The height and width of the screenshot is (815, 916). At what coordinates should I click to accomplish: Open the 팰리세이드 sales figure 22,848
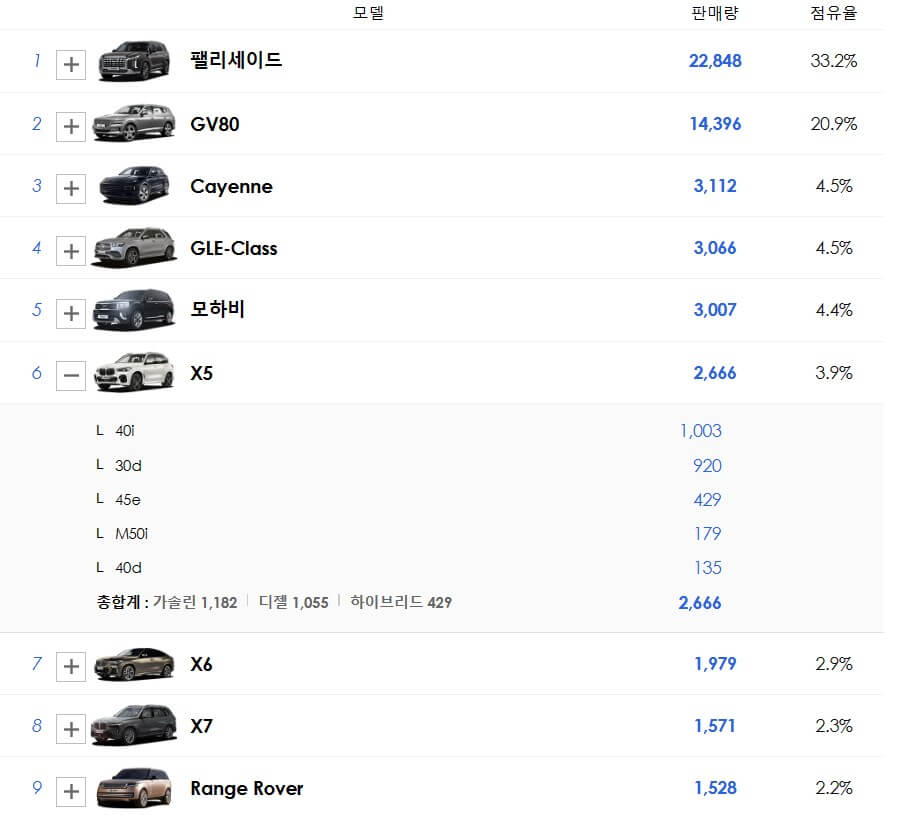716,62
